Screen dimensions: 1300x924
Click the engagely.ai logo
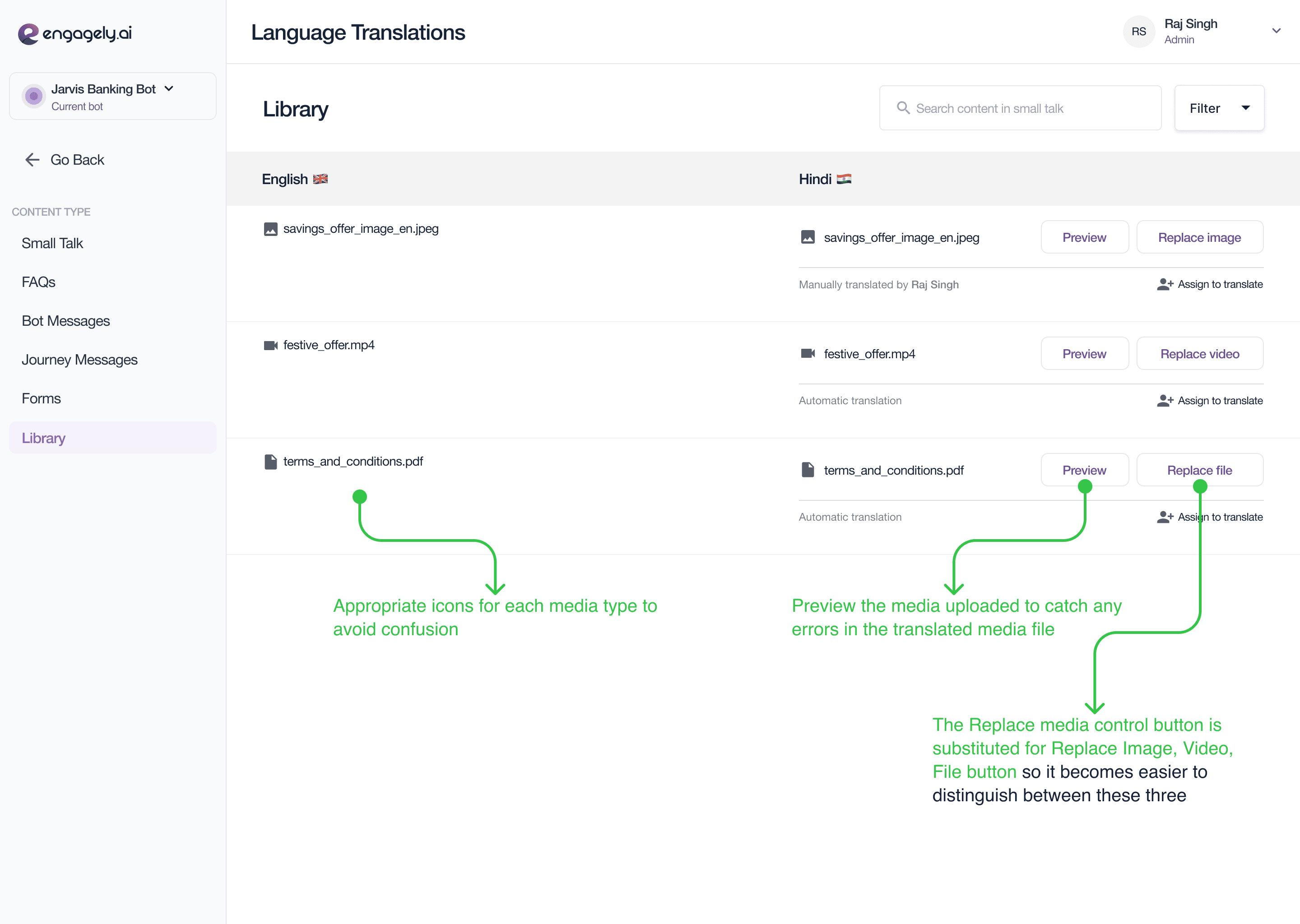(x=74, y=33)
